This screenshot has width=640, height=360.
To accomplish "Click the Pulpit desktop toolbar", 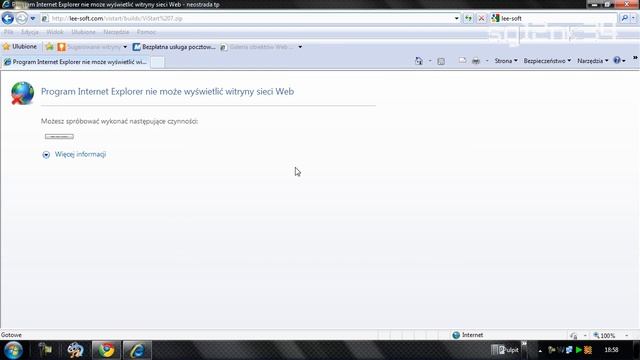I will click(505, 350).
